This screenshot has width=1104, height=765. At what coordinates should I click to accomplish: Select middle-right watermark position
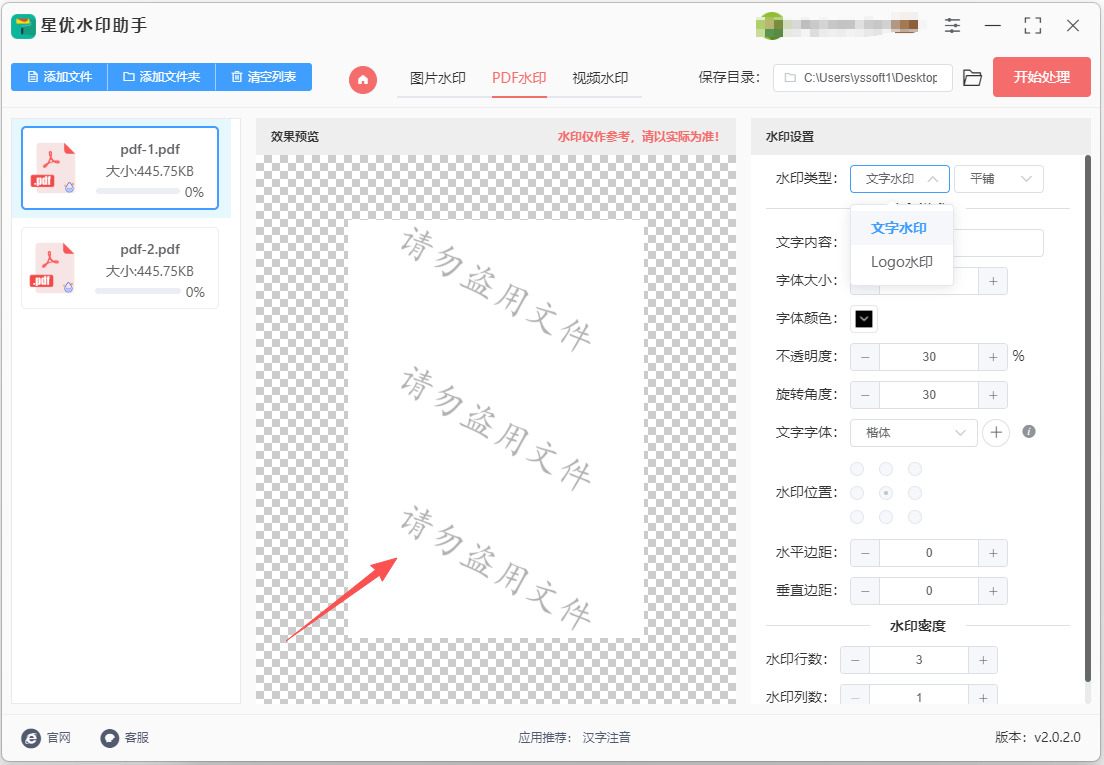pos(915,493)
